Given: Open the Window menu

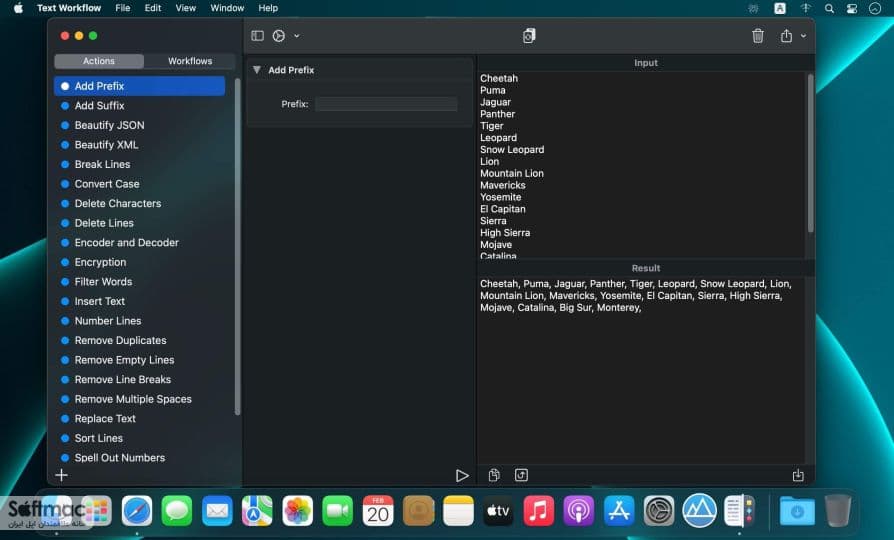Looking at the screenshot, I should coord(227,8).
